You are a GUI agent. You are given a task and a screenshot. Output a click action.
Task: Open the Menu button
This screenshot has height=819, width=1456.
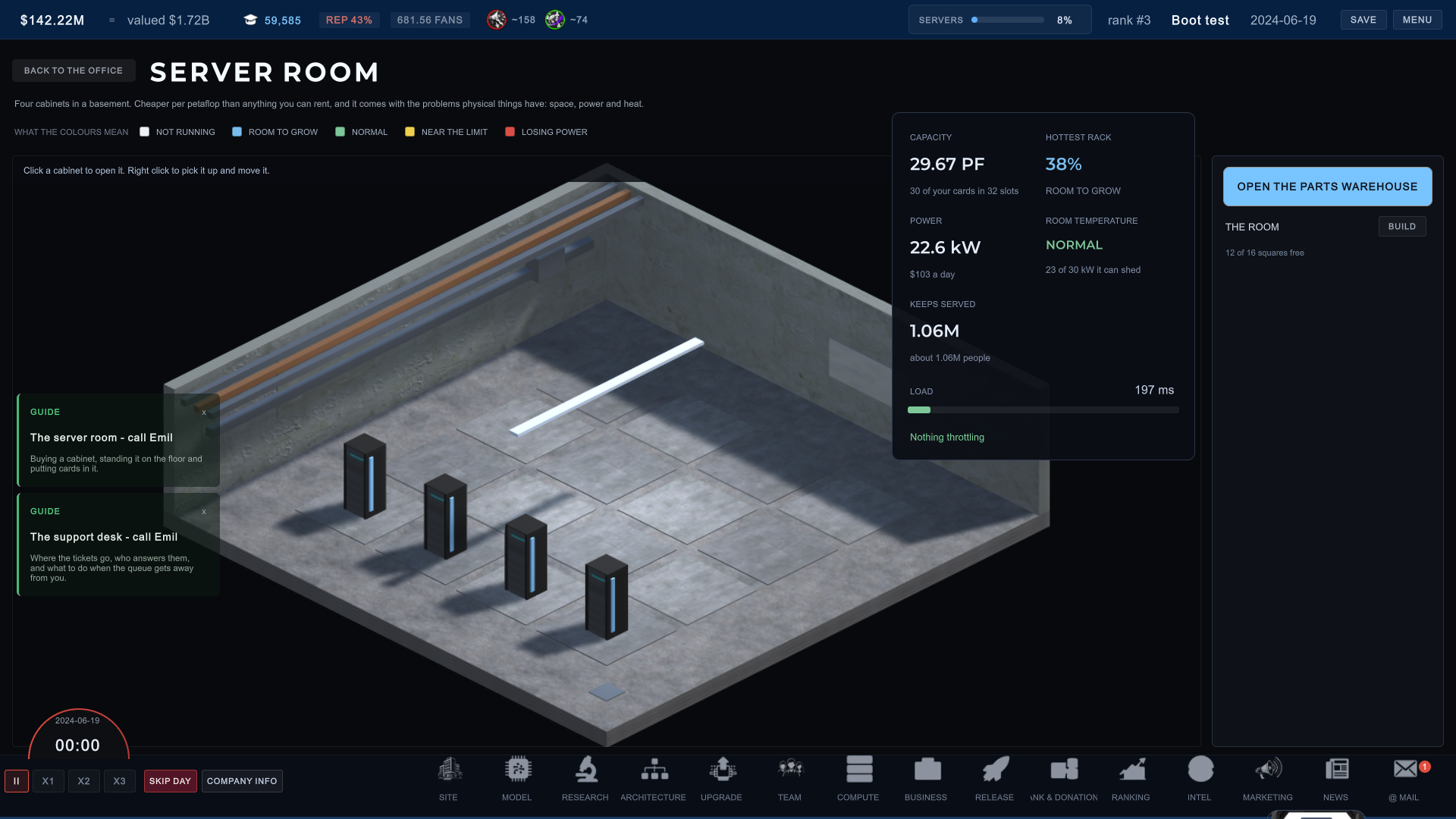click(x=1417, y=20)
